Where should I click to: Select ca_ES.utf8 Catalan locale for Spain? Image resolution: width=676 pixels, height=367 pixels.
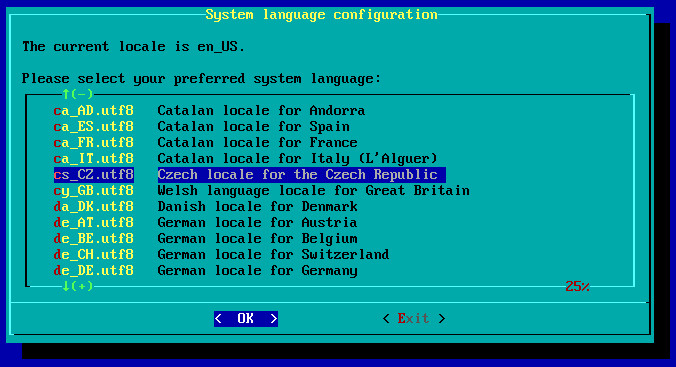point(201,127)
